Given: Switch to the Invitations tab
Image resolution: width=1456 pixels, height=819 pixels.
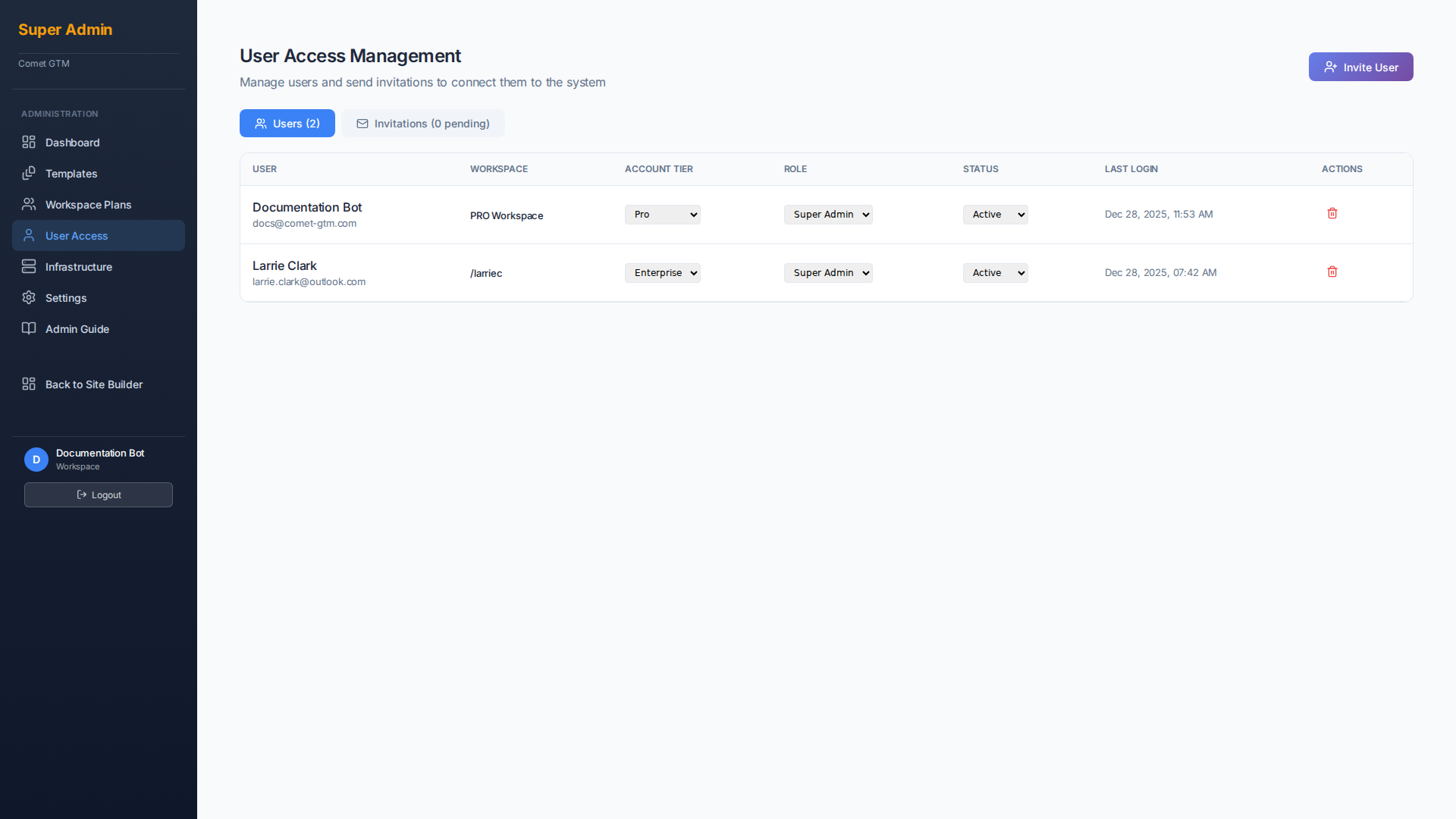Looking at the screenshot, I should 423,123.
